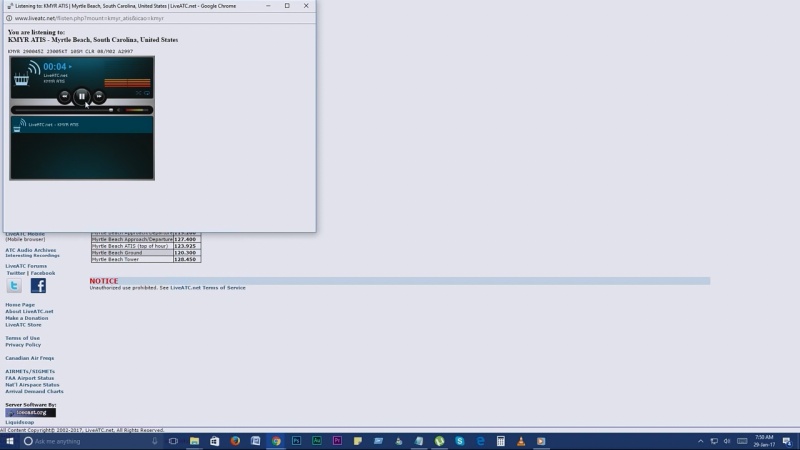This screenshot has width=800, height=450.
Task: Open the ATC Audio Archives link
Action: pyautogui.click(x=31, y=250)
